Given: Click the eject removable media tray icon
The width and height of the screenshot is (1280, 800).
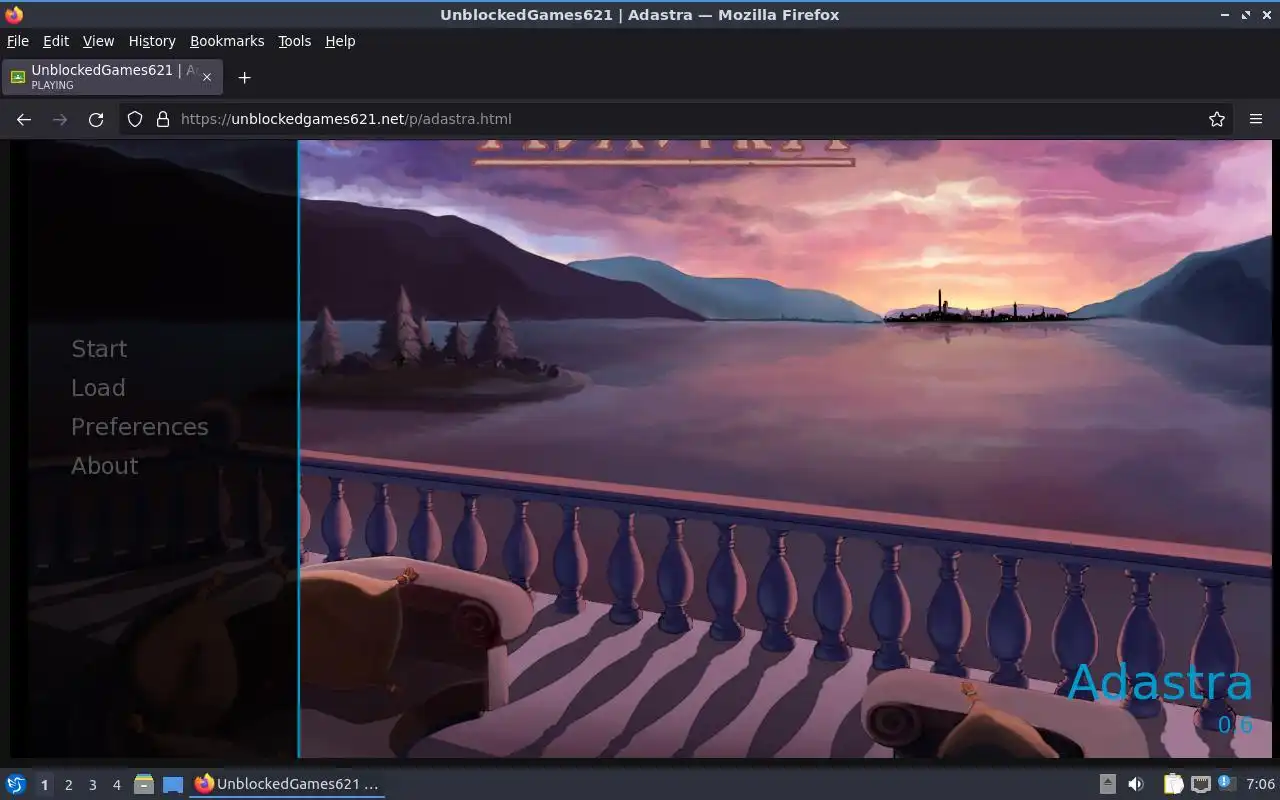Looking at the screenshot, I should (x=1108, y=784).
